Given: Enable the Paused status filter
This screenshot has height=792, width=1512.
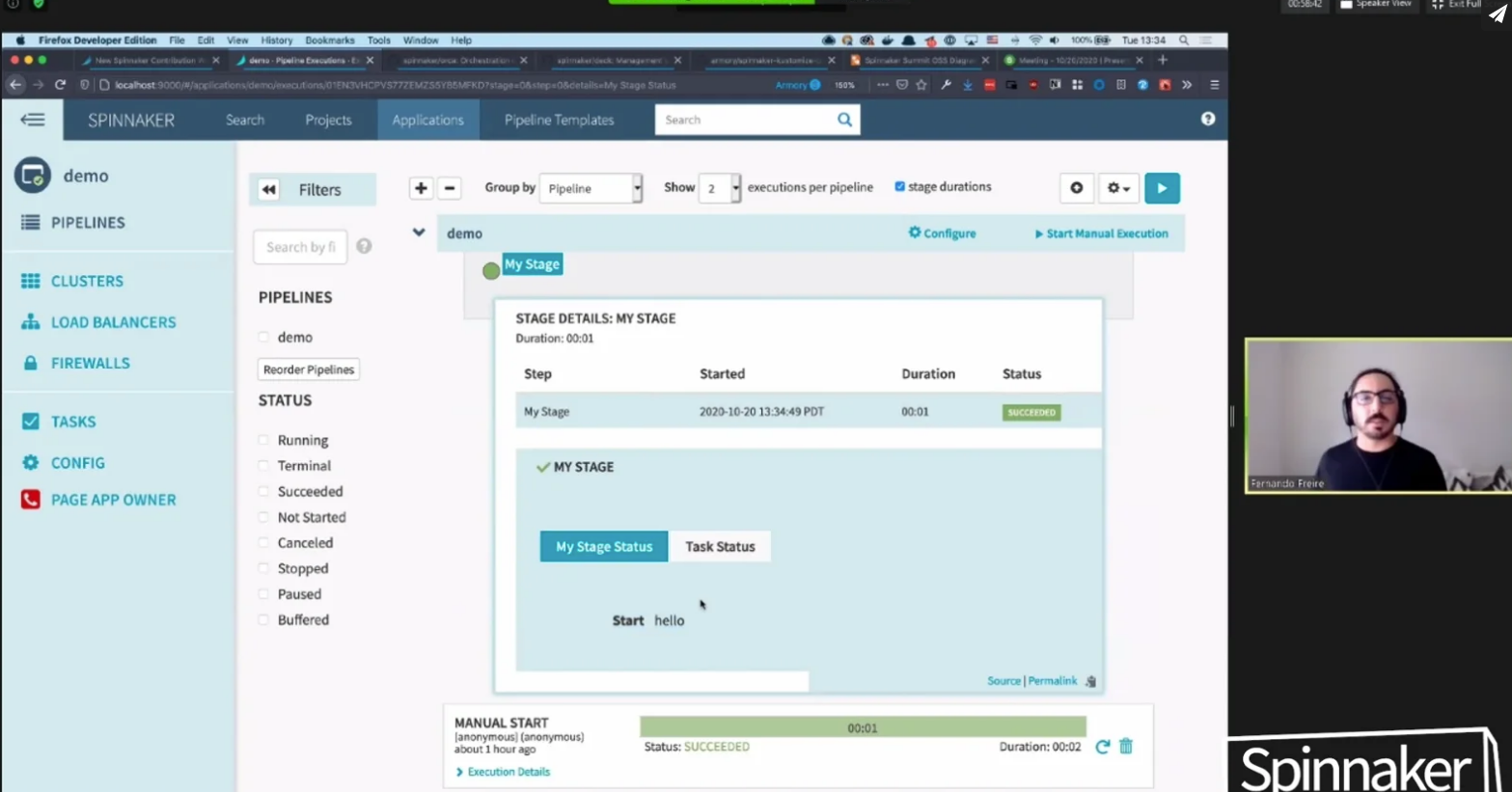Looking at the screenshot, I should [263, 594].
